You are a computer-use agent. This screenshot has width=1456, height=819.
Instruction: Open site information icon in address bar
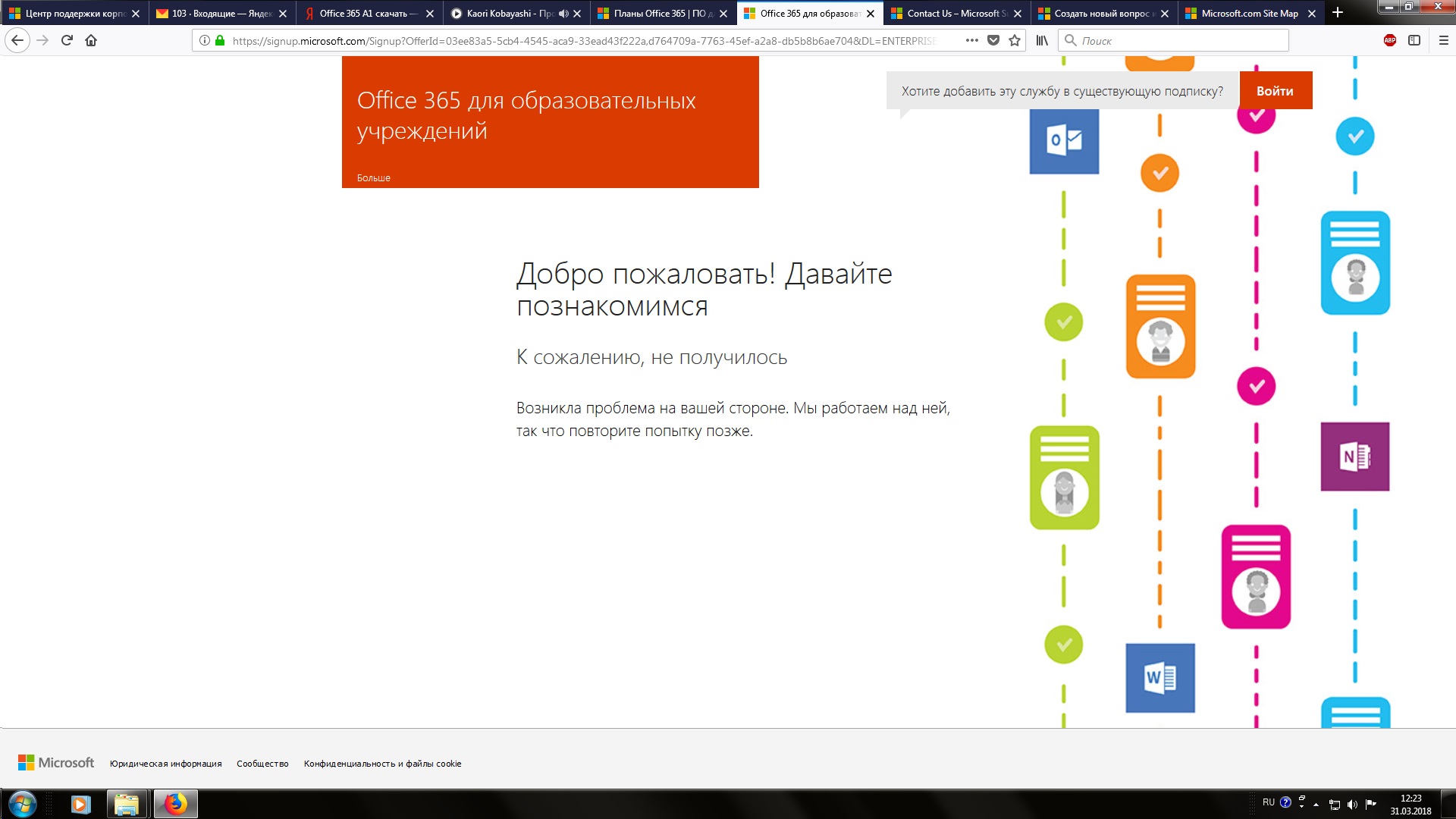tap(205, 40)
